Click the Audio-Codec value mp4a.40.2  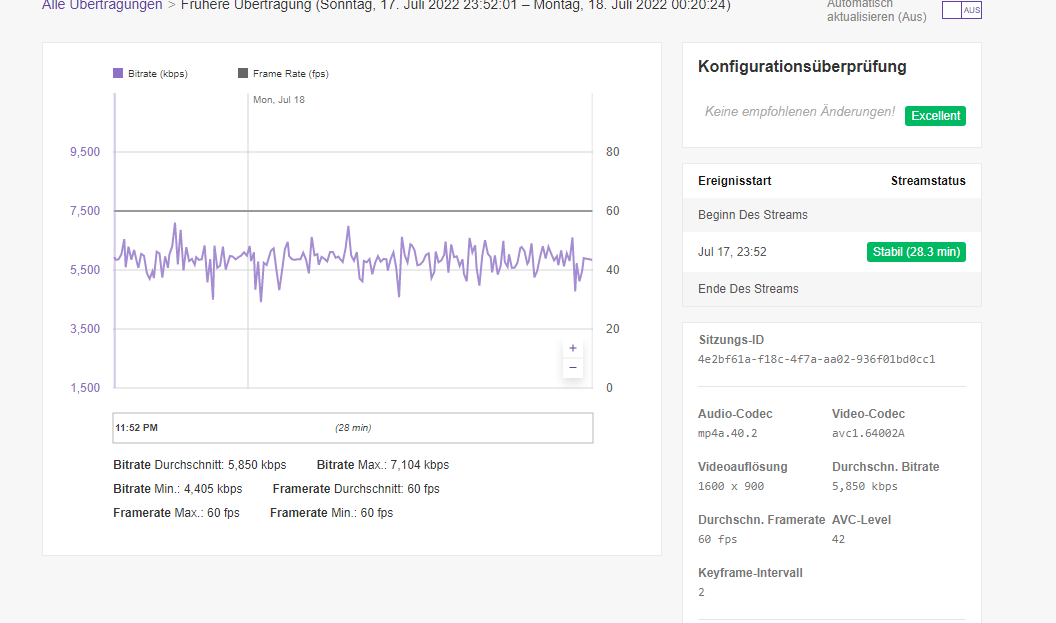728,433
